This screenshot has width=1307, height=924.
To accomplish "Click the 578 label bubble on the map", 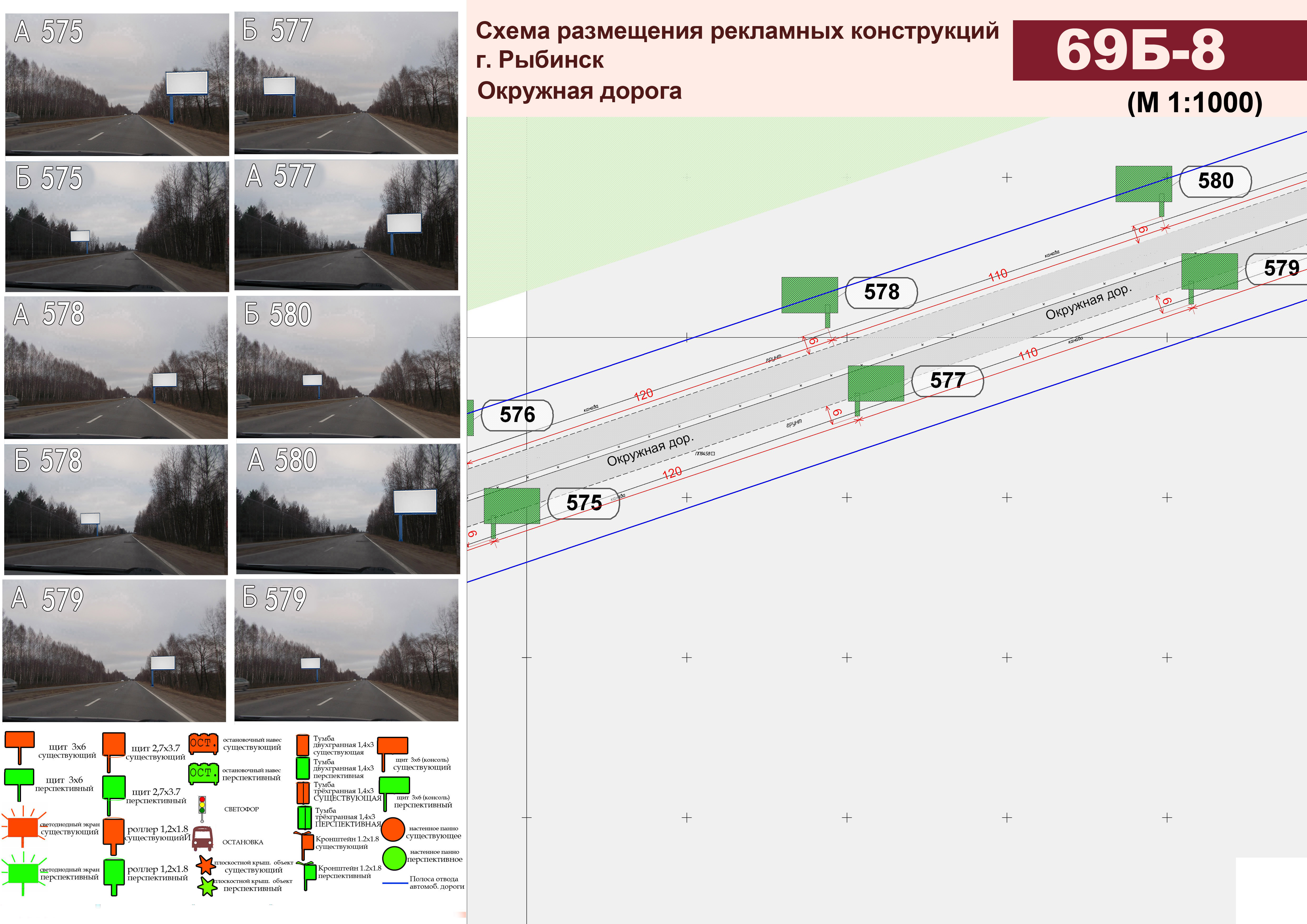I will [x=881, y=292].
